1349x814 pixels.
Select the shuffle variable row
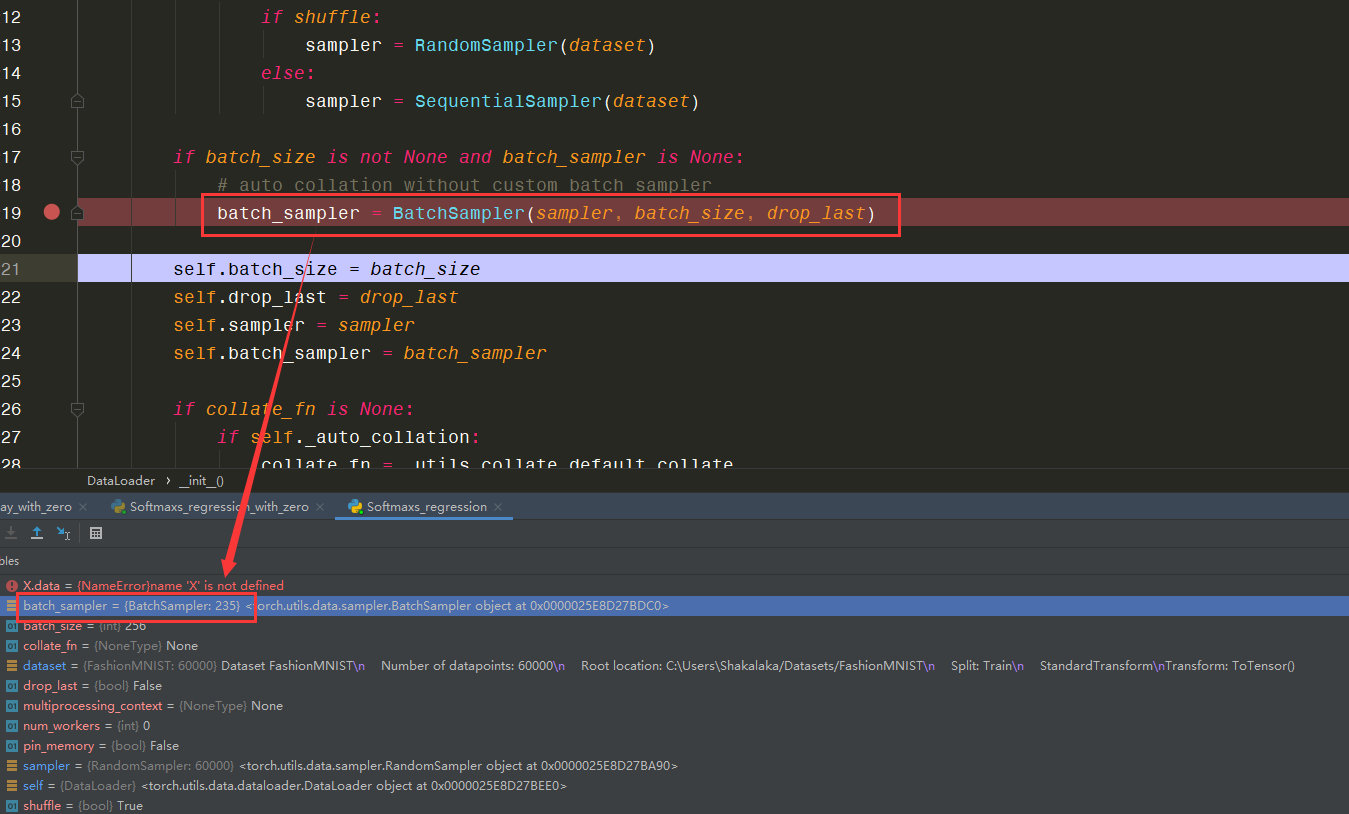[674, 805]
